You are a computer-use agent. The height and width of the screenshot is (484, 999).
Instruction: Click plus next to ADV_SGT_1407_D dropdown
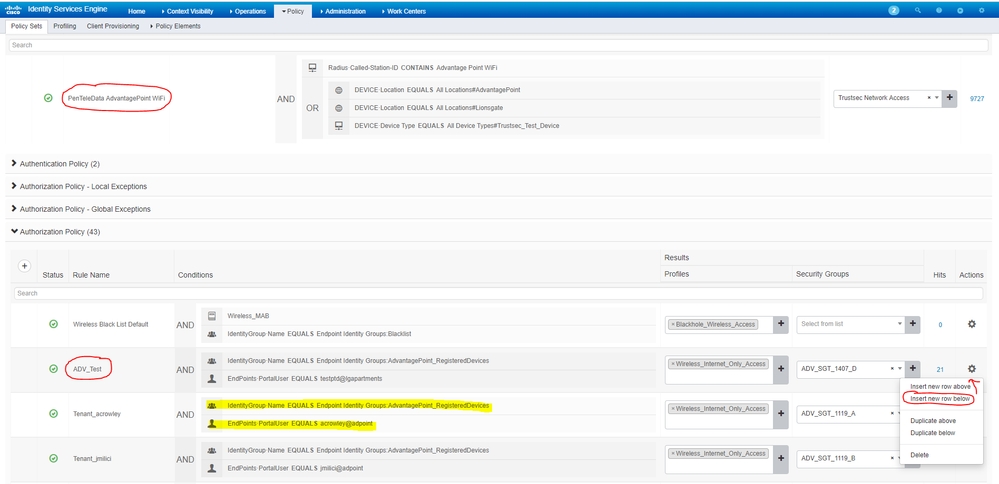[914, 369]
